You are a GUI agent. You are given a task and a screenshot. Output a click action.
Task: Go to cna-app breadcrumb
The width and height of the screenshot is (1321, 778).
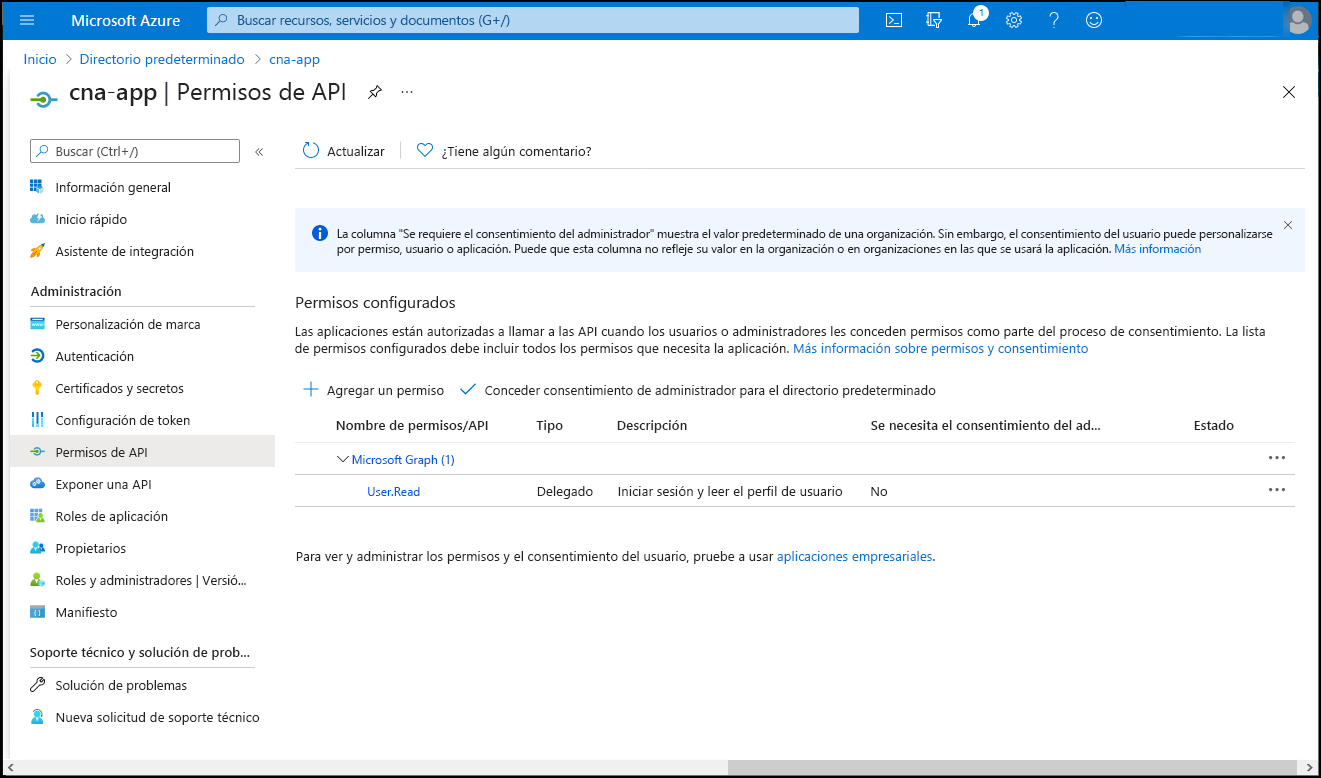click(294, 59)
